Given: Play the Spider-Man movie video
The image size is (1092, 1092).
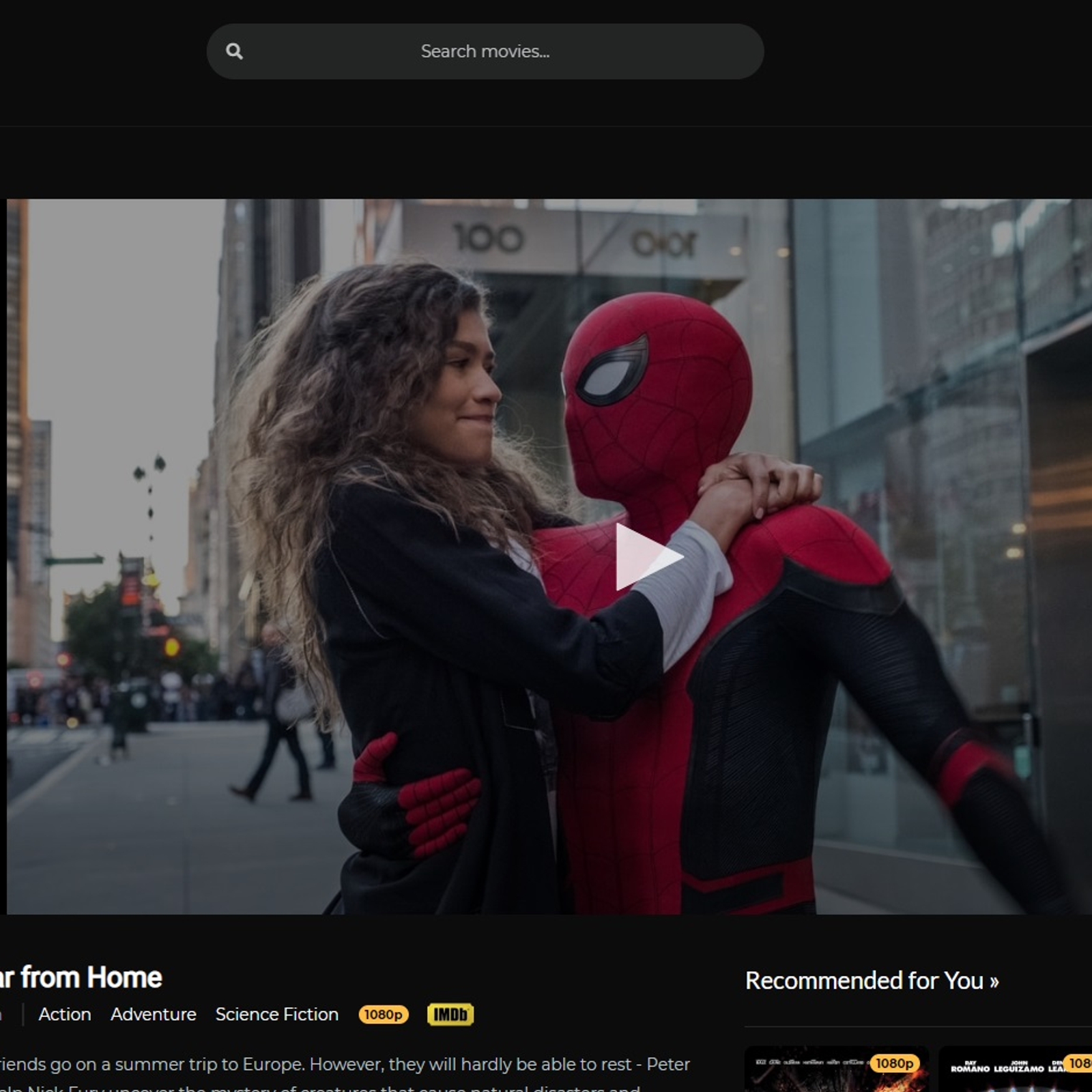Looking at the screenshot, I should pos(649,557).
